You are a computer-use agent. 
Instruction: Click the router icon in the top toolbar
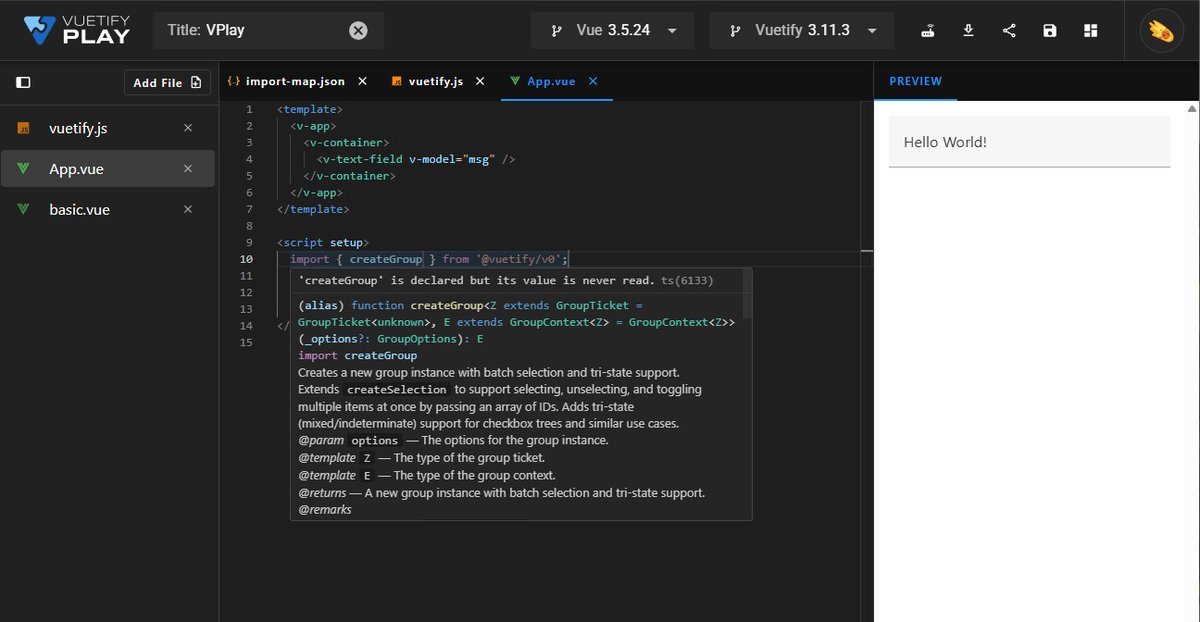point(928,30)
